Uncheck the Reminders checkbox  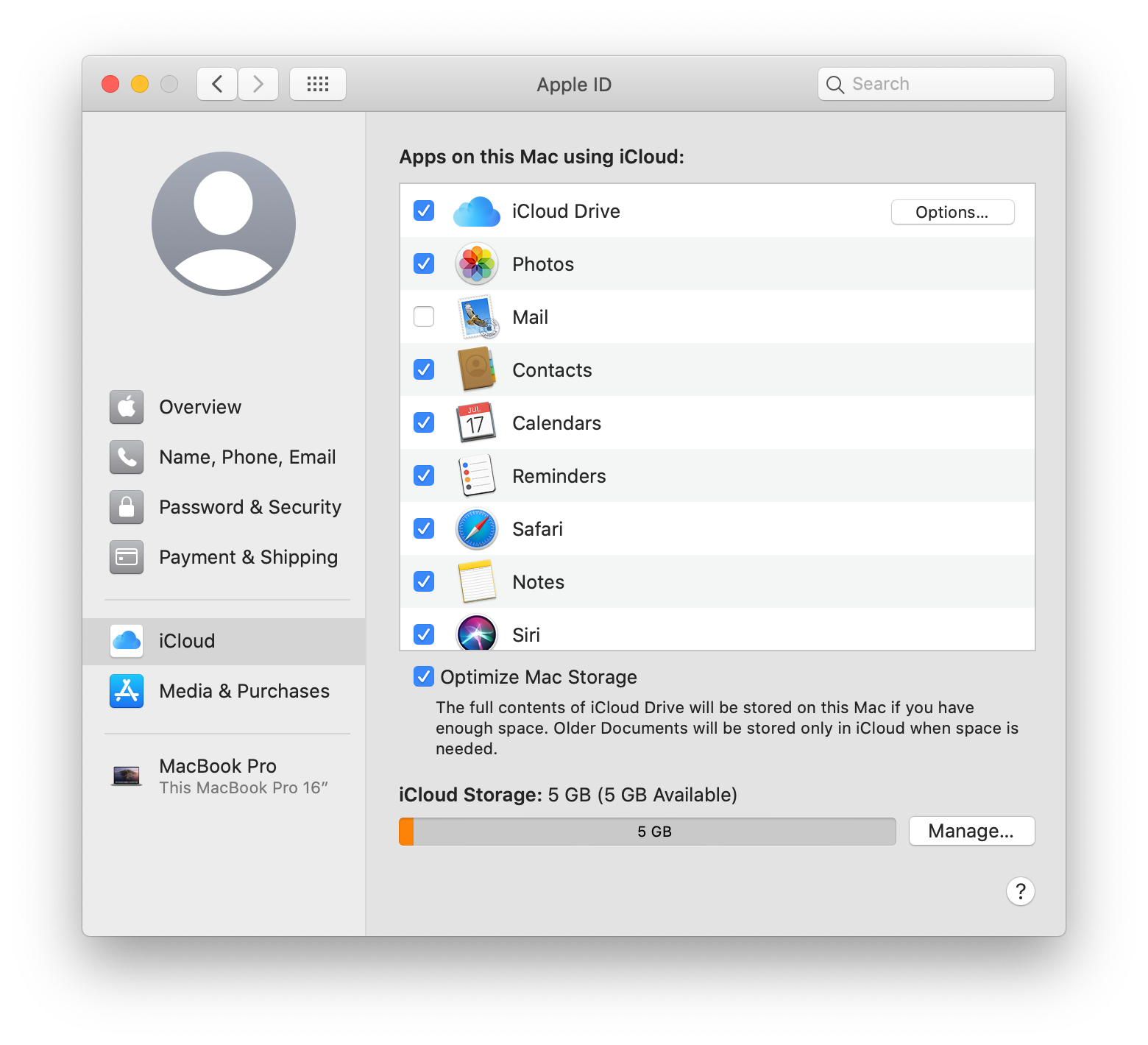[424, 475]
